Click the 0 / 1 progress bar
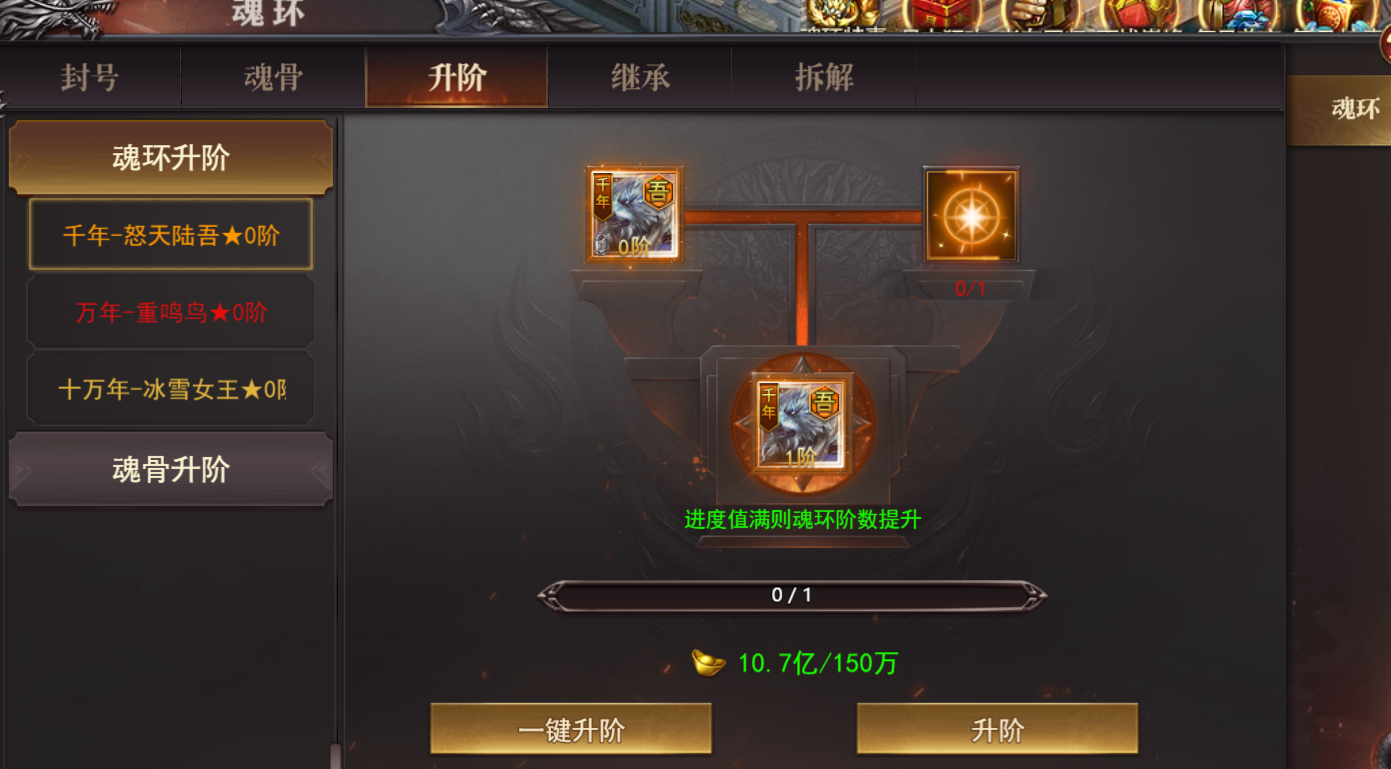Screen dimensions: 1391x769 pos(792,595)
